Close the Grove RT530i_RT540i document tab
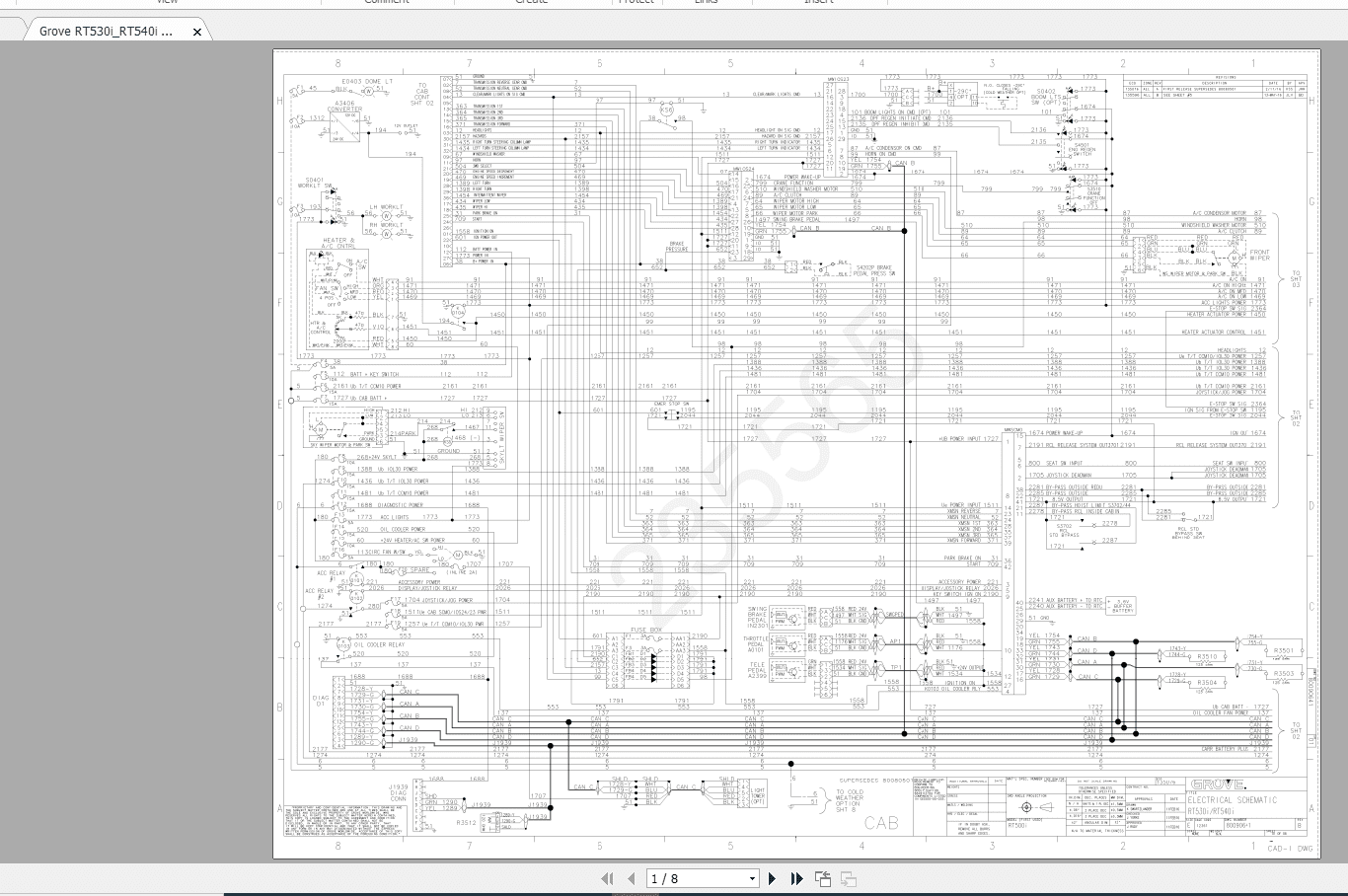 (196, 31)
